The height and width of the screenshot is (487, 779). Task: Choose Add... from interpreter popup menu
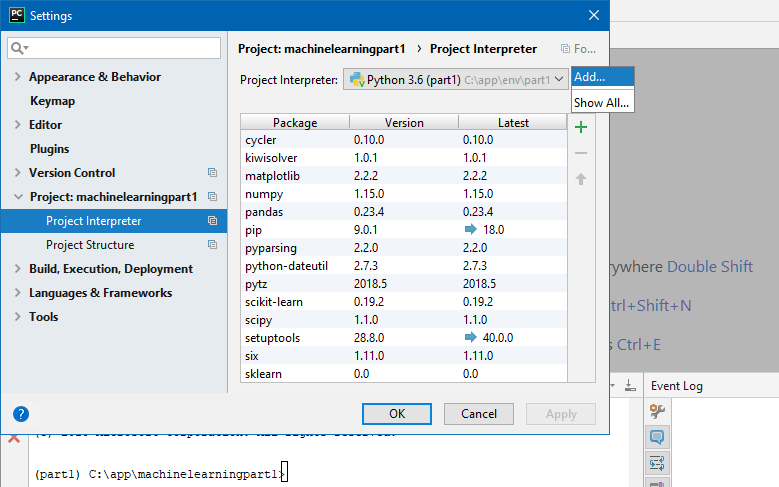[x=590, y=77]
